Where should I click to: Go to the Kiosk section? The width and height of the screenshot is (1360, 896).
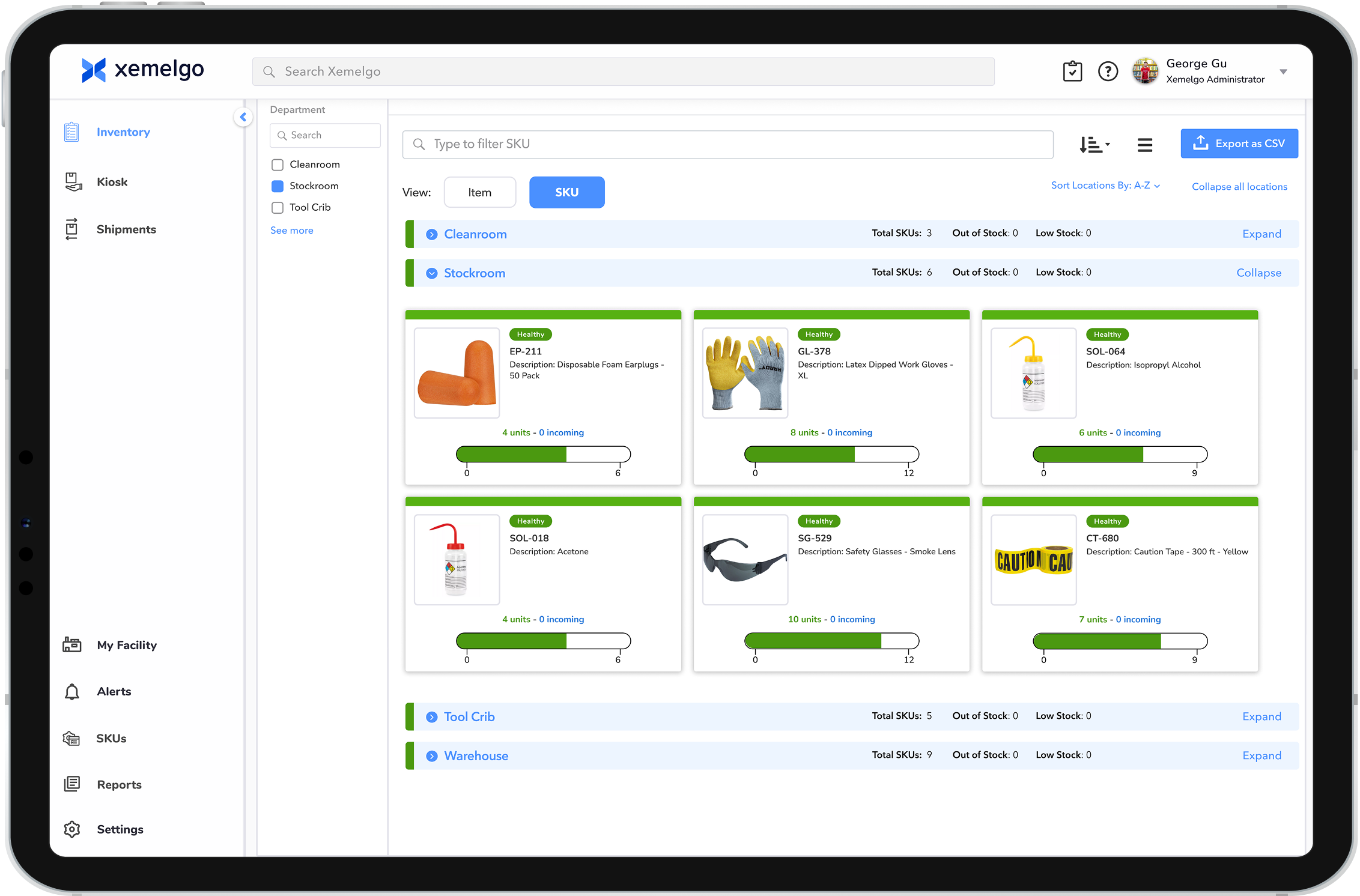point(112,182)
